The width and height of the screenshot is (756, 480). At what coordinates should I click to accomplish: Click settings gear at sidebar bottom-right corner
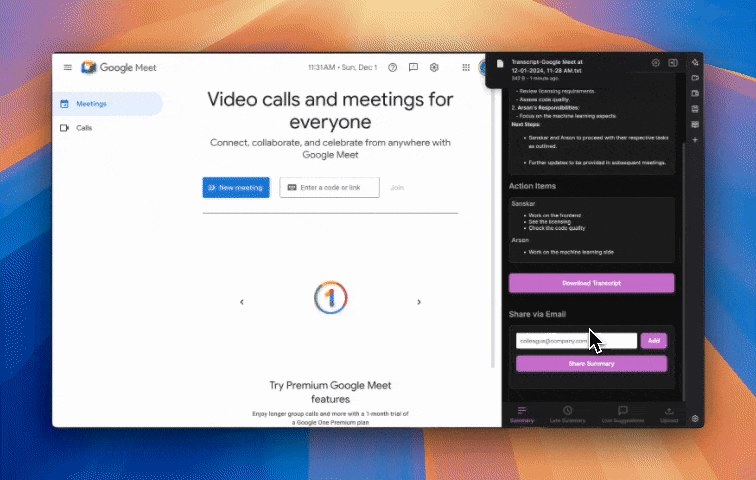pyautogui.click(x=695, y=418)
